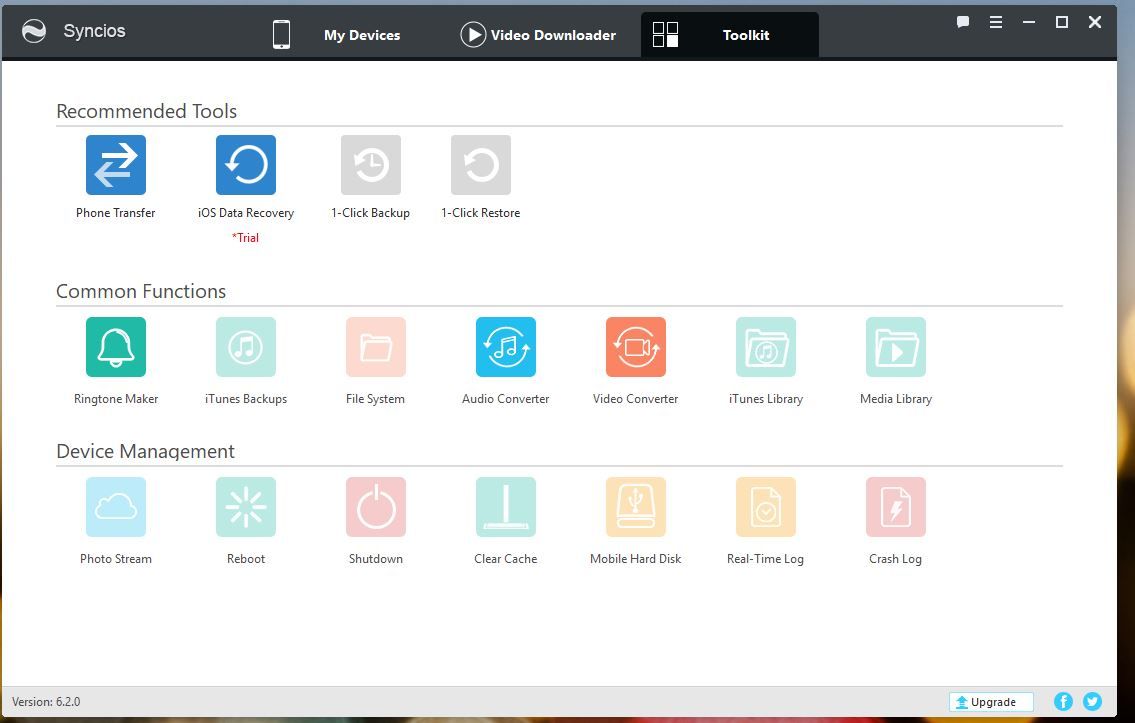Image resolution: width=1135 pixels, height=723 pixels.
Task: Launch iOS Data Recovery
Action: pyautogui.click(x=246, y=165)
